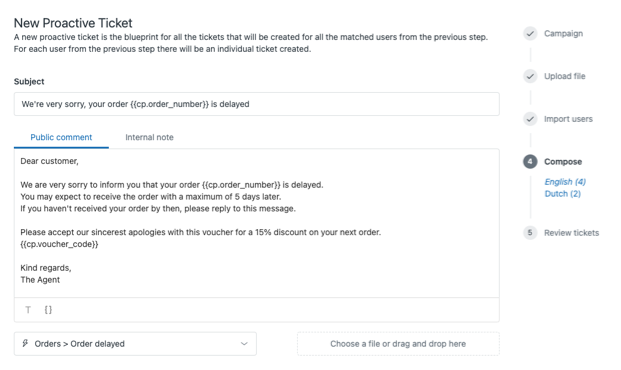This screenshot has height=370, width=621.
Task: Click the text formatting T icon
Action: 28,310
